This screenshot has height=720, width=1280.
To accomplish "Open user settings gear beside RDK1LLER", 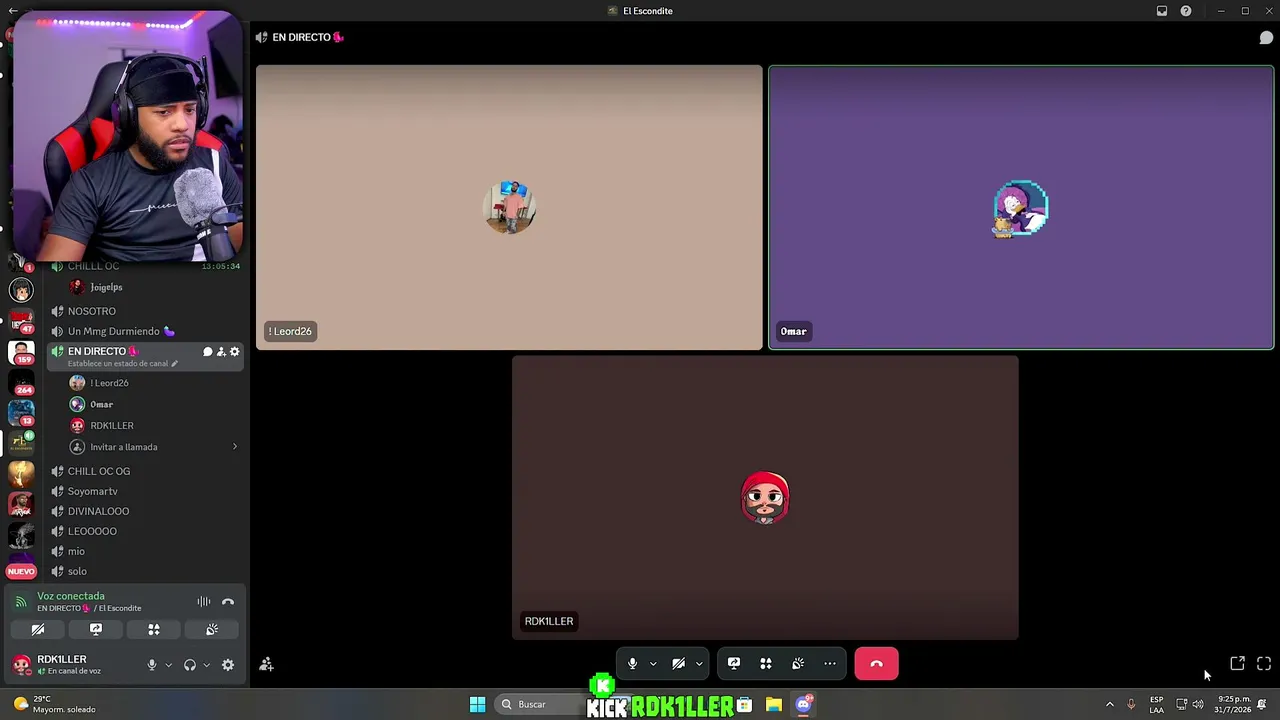I will [x=228, y=665].
